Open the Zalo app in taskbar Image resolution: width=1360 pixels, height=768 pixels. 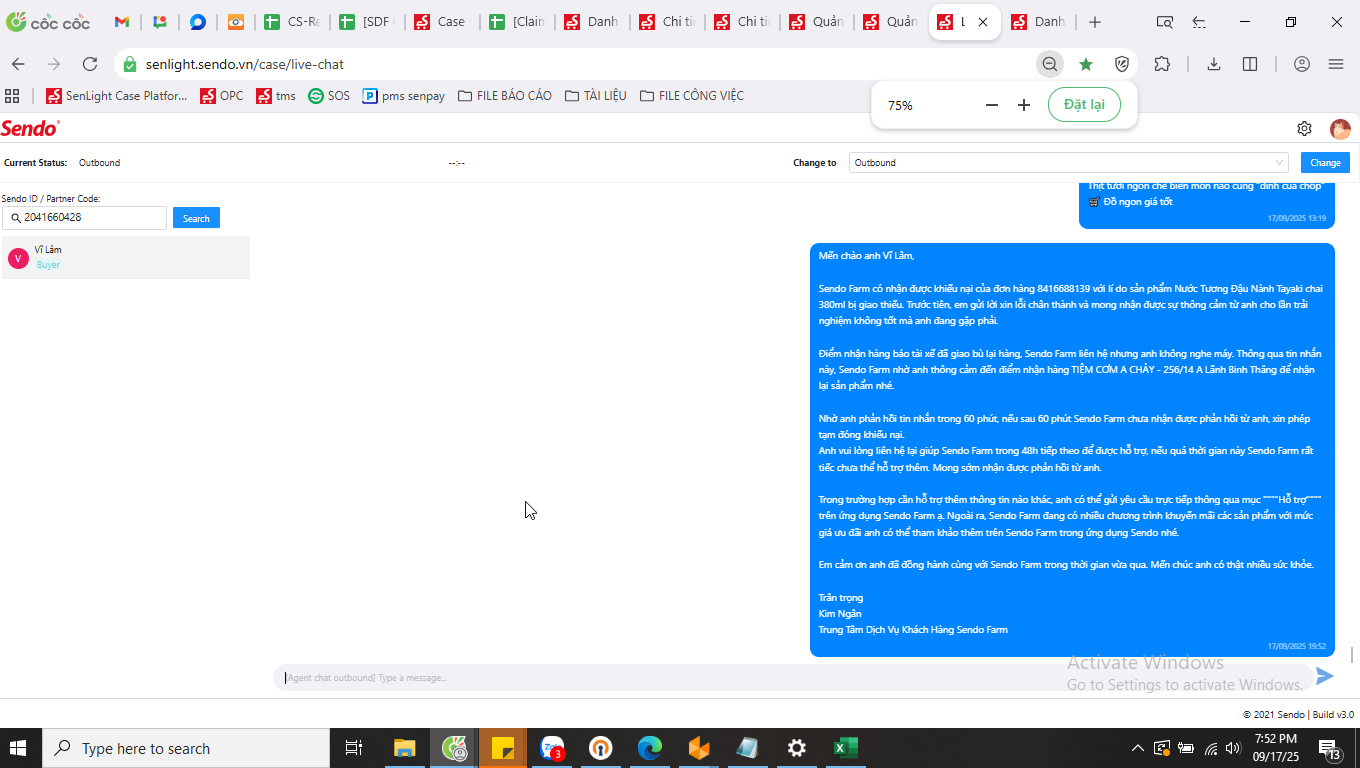tap(552, 748)
